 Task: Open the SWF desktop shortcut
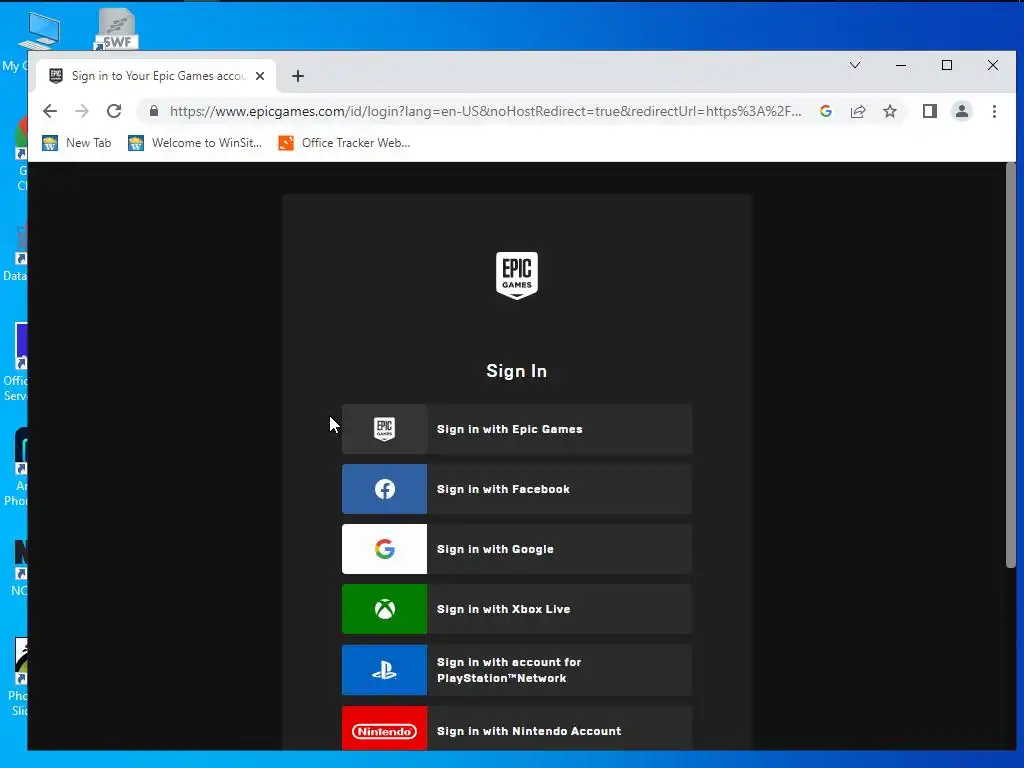(x=116, y=29)
